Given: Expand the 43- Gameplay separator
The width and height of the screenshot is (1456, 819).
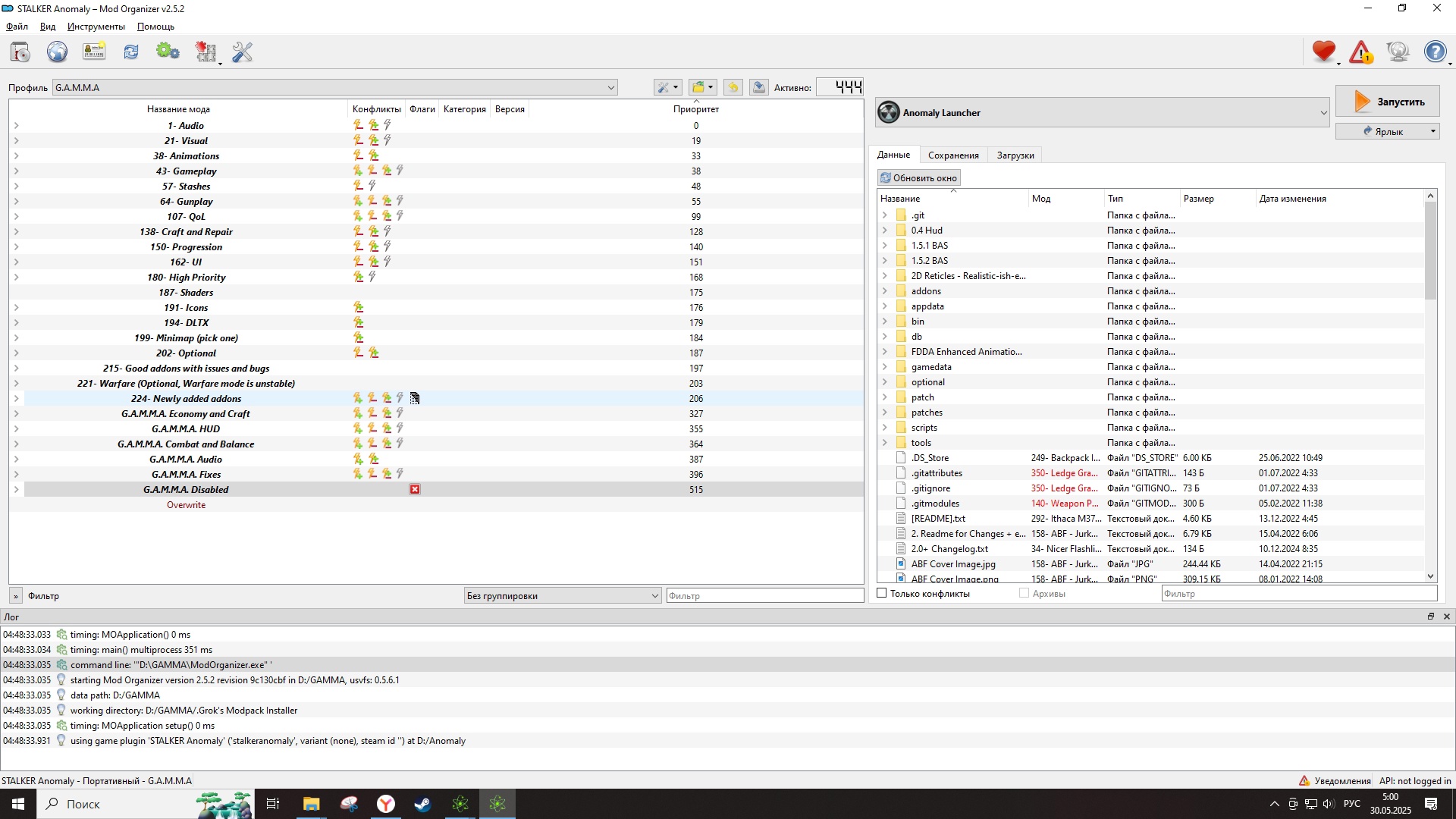Looking at the screenshot, I should tap(16, 171).
